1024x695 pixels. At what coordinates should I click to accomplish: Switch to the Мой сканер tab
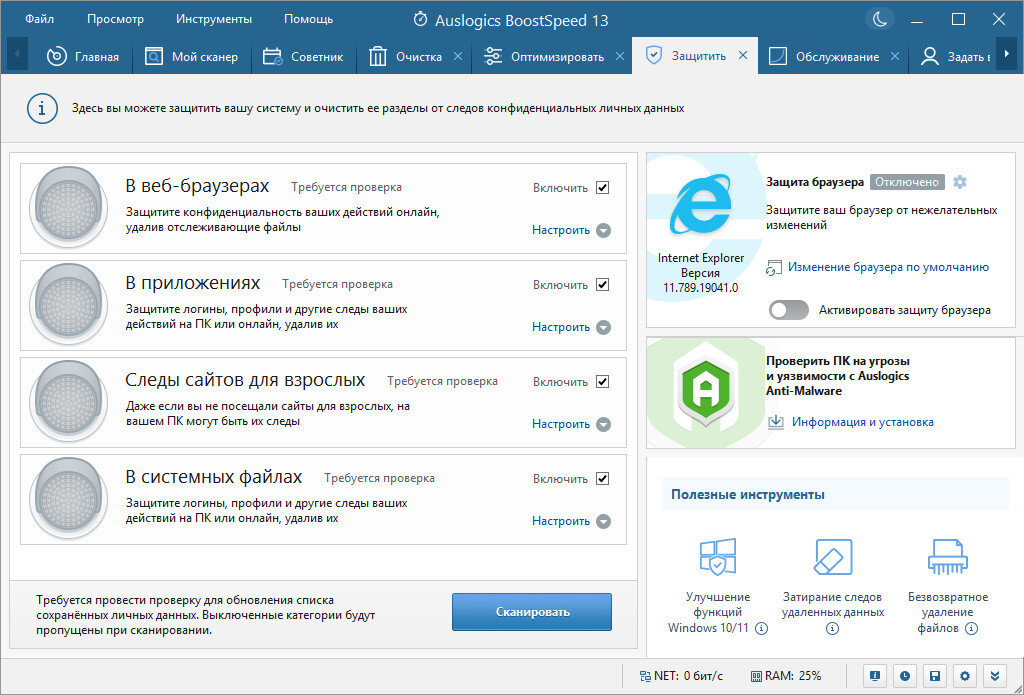click(x=191, y=57)
